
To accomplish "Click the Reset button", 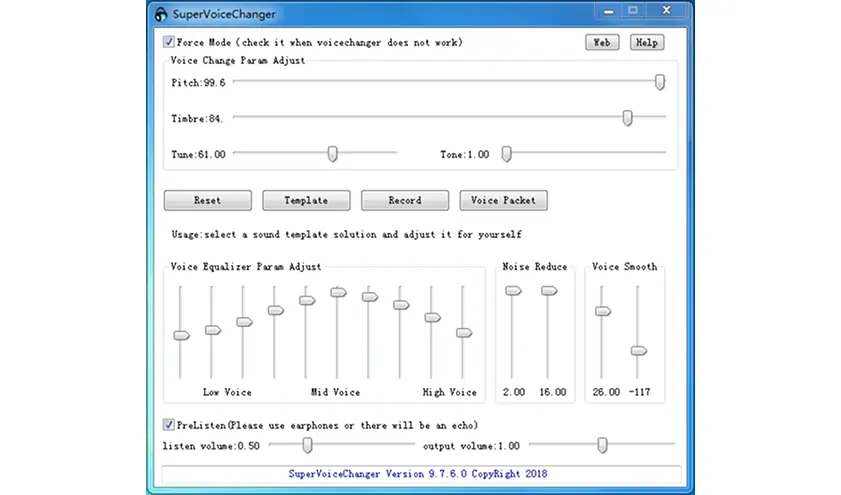I will pos(208,200).
